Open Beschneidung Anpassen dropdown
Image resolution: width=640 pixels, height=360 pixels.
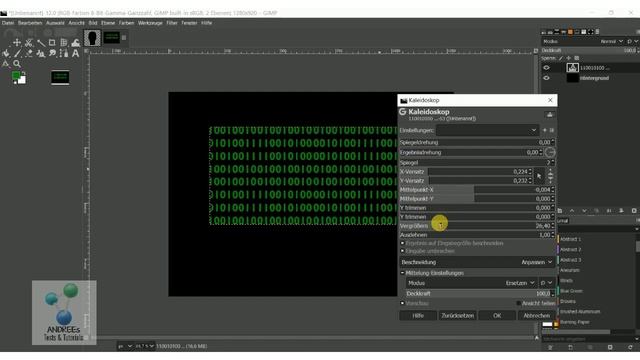[477, 262]
